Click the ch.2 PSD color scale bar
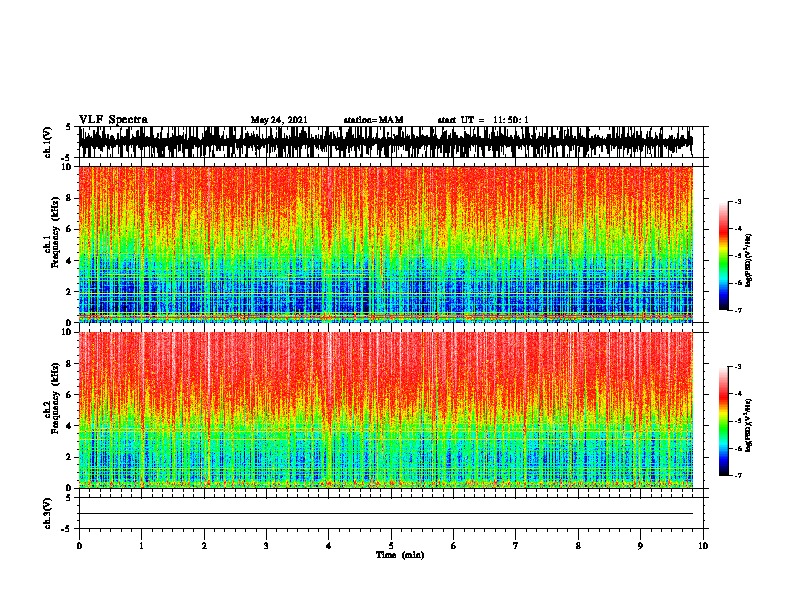The width and height of the screenshot is (792, 612). coord(724,421)
